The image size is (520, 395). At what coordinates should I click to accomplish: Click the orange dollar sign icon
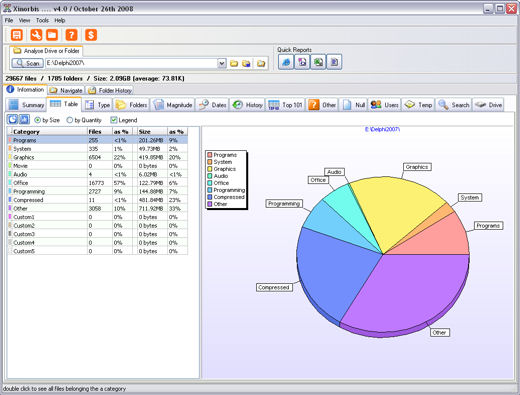coord(91,35)
